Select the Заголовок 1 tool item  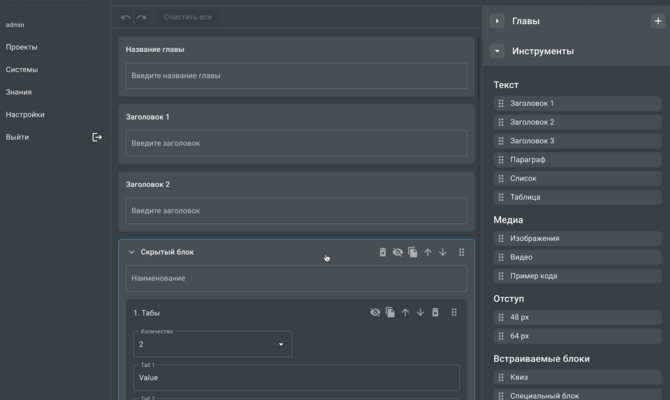tap(578, 103)
